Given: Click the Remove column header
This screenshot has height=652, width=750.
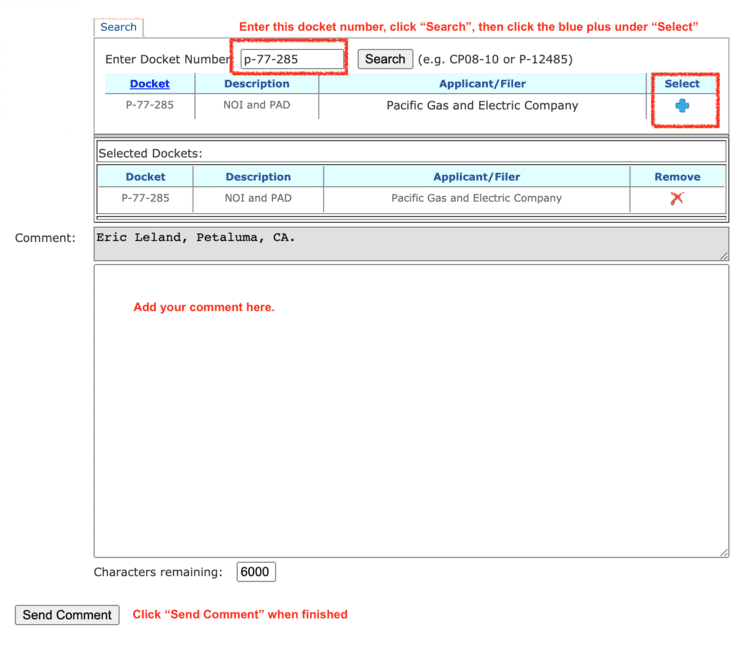Looking at the screenshot, I should pos(677,177).
